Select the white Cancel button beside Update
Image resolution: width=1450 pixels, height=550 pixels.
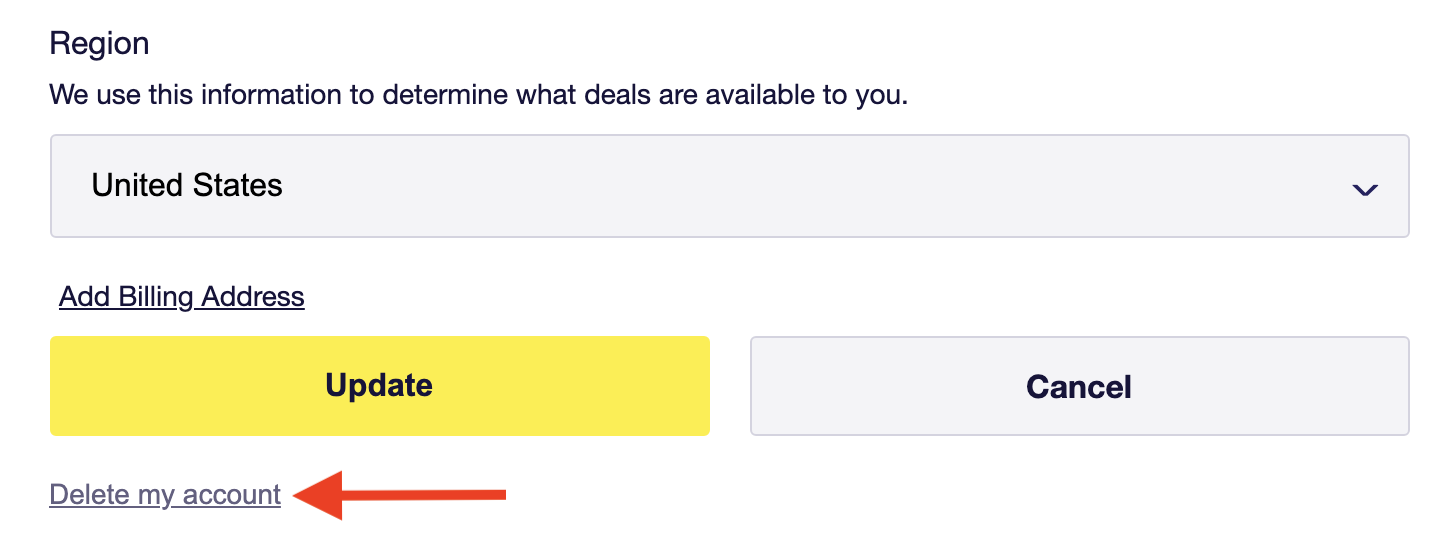(1079, 386)
